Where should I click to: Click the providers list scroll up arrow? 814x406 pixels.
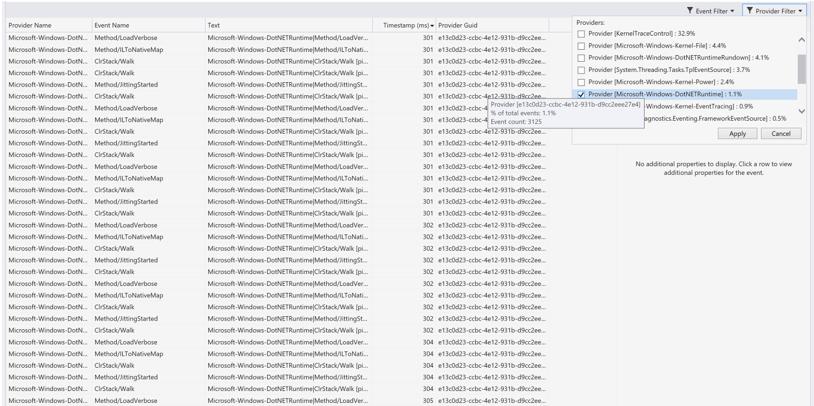pyautogui.click(x=802, y=40)
